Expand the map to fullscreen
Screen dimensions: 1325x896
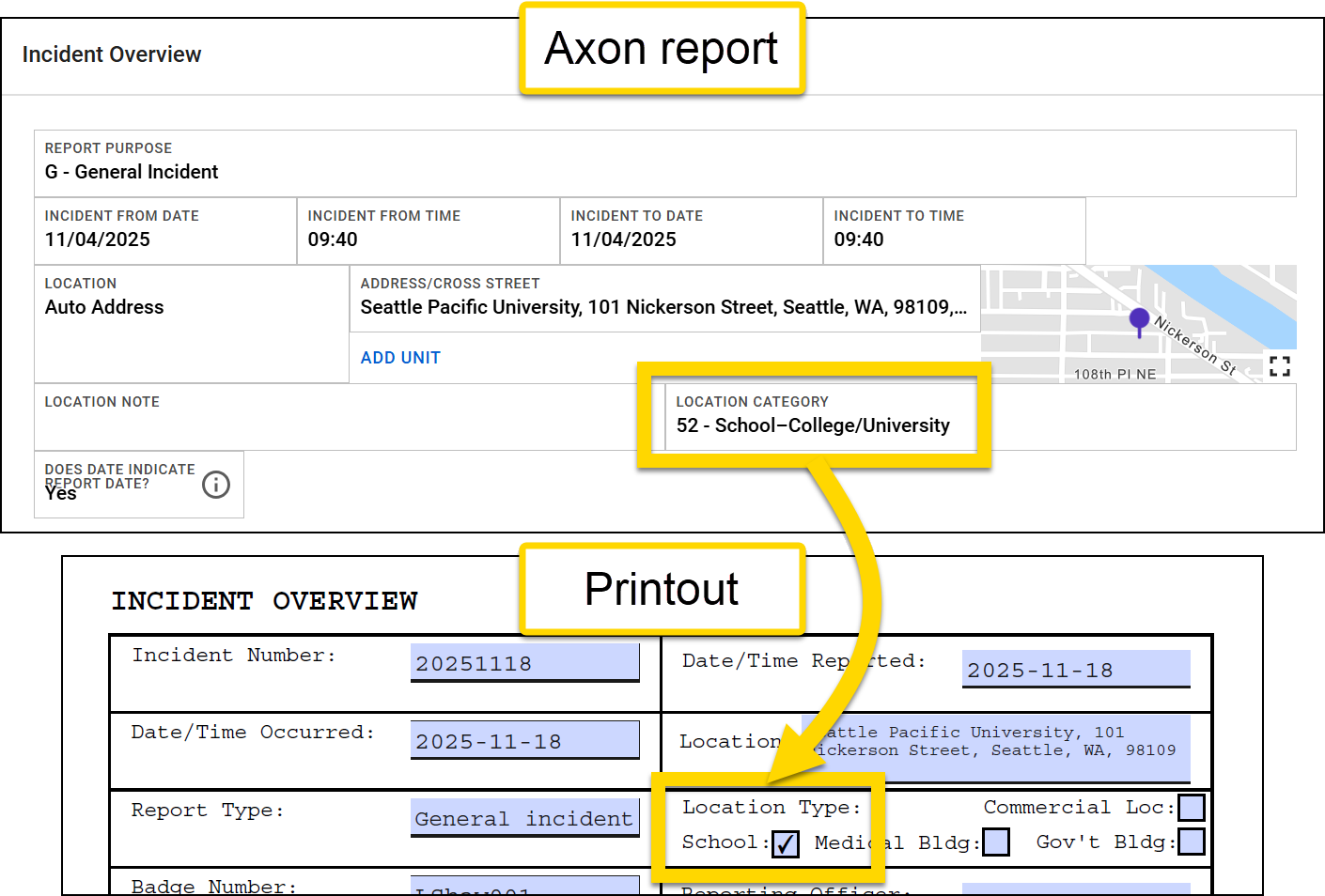point(1279,366)
